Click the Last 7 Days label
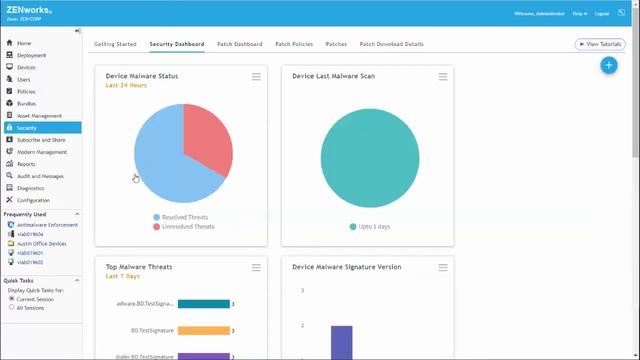This screenshot has width=640, height=360. click(x=122, y=276)
